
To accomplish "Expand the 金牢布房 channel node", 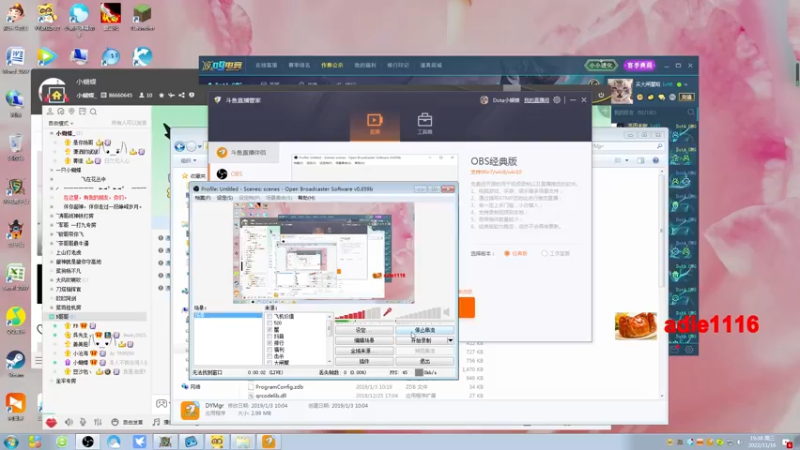I will pos(52,381).
